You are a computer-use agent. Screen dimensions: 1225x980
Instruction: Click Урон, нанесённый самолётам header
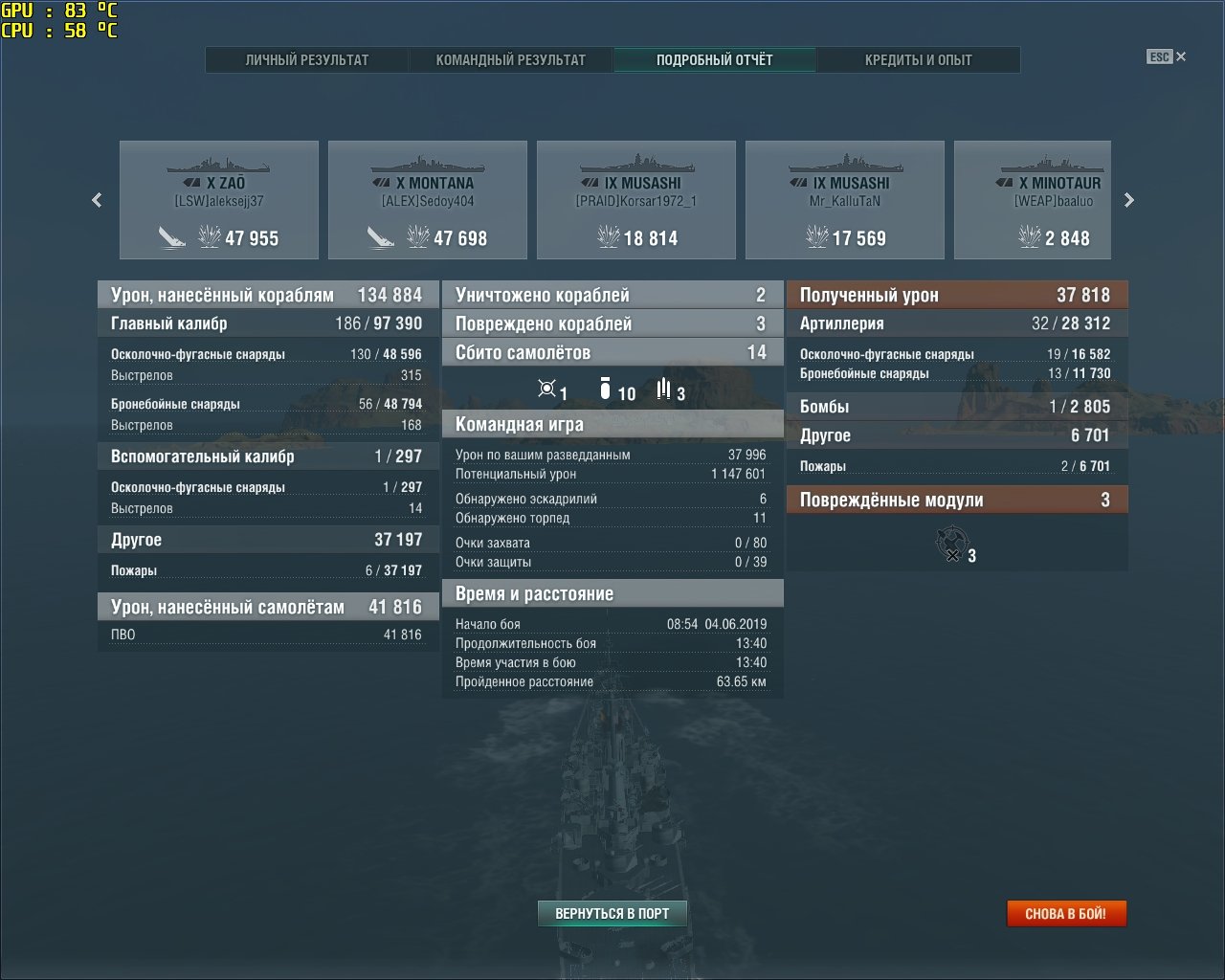(268, 607)
